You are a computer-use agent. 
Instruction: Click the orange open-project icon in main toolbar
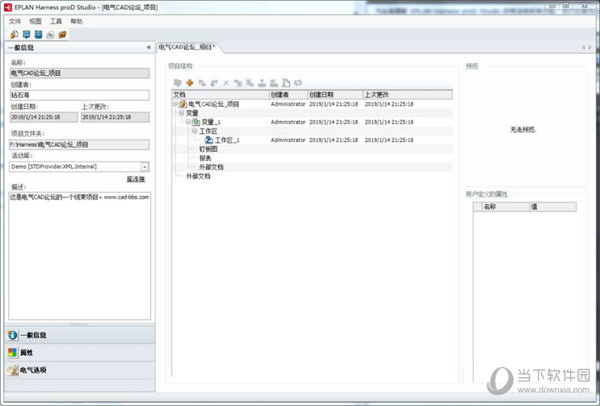coord(14,34)
